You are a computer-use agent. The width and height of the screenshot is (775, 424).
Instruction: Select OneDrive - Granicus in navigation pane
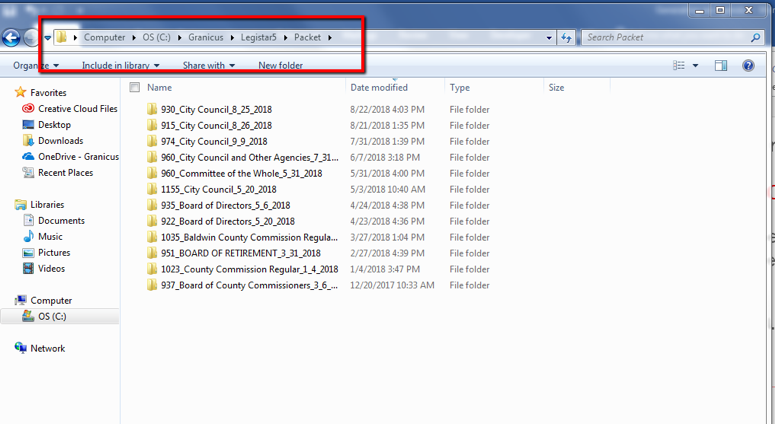click(x=79, y=157)
